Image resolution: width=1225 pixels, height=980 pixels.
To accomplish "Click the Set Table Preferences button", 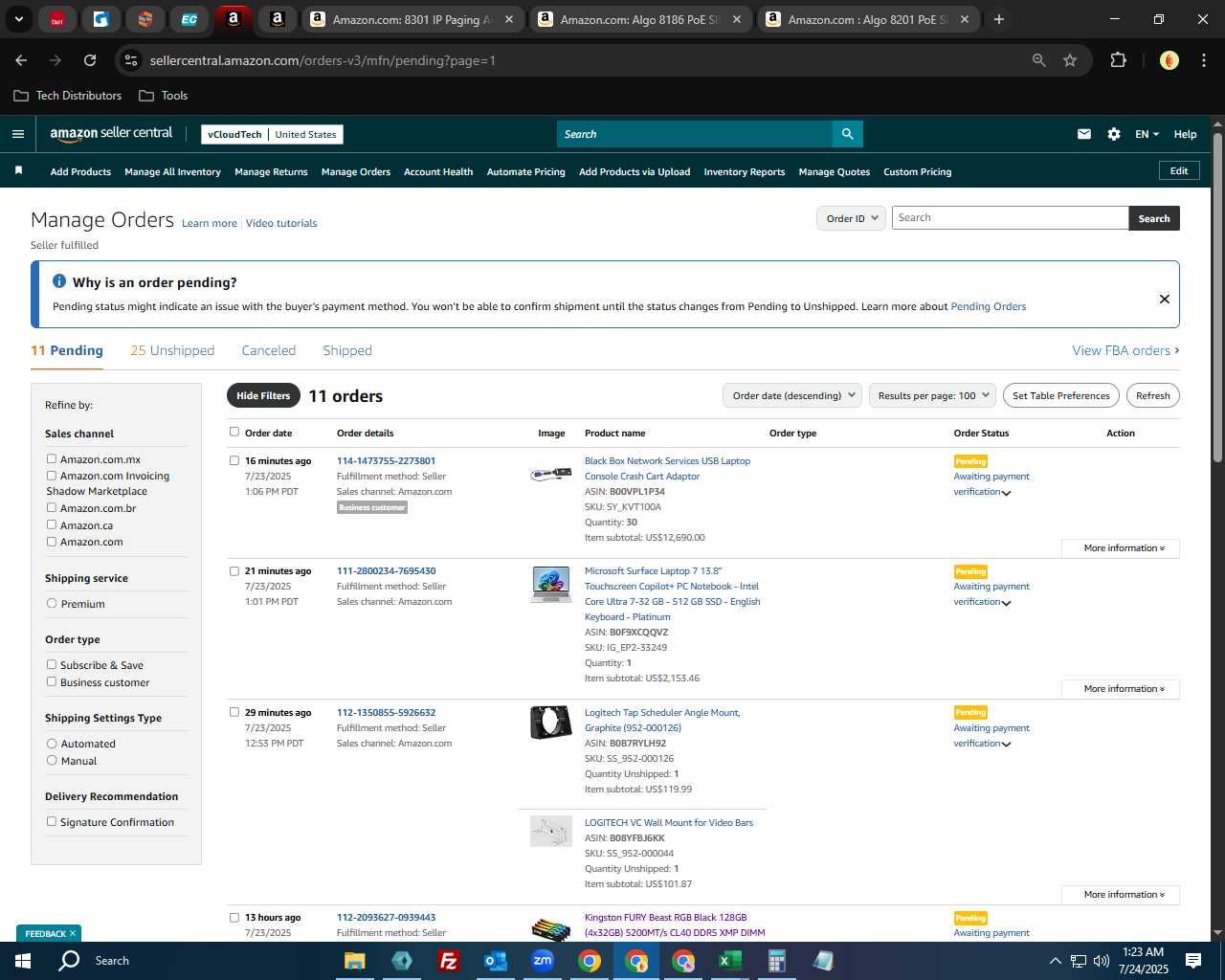I will pyautogui.click(x=1061, y=395).
